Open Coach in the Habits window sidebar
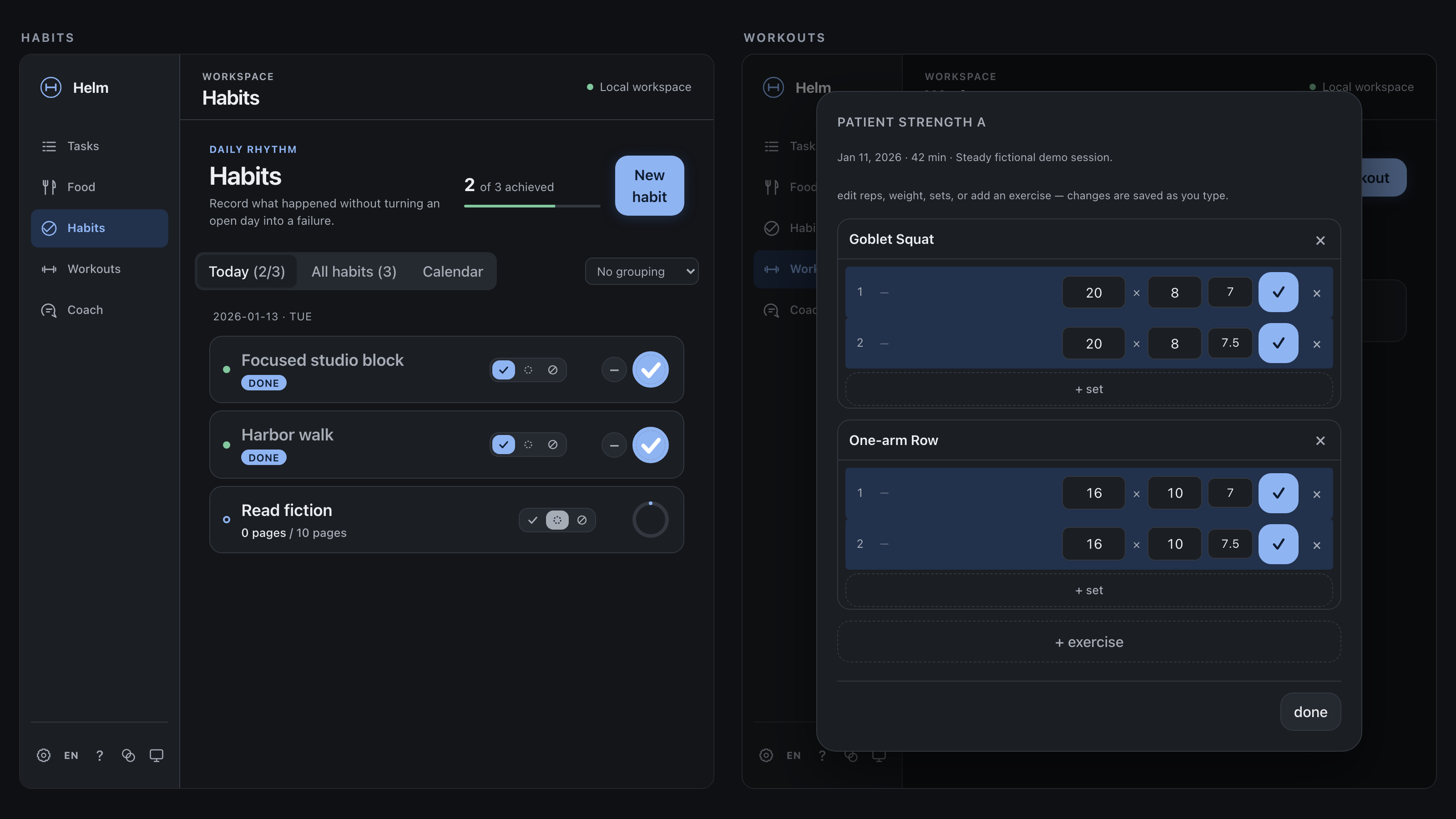Image resolution: width=1456 pixels, height=819 pixels. click(x=100, y=310)
